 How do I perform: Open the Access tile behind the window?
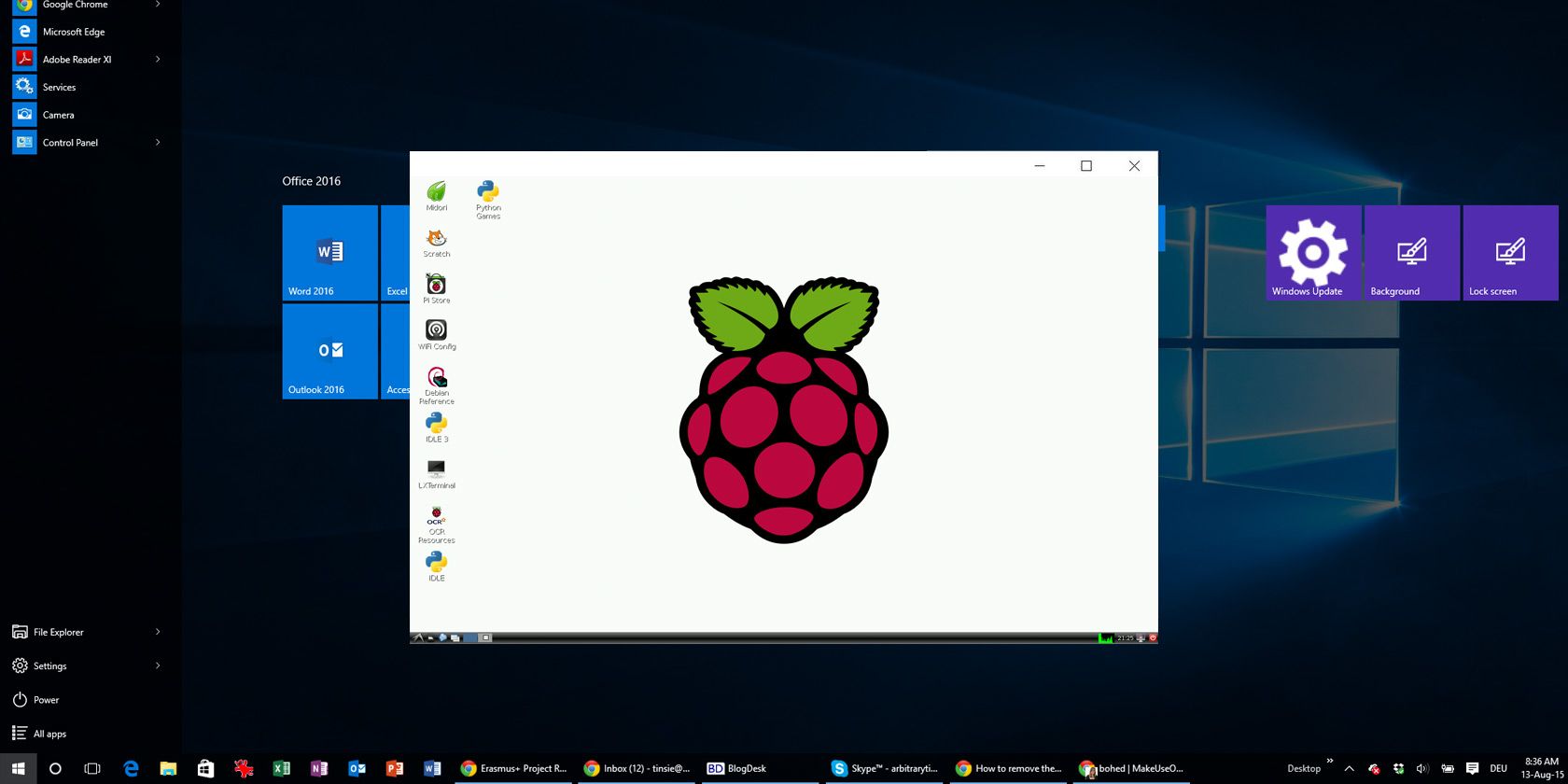[396, 352]
